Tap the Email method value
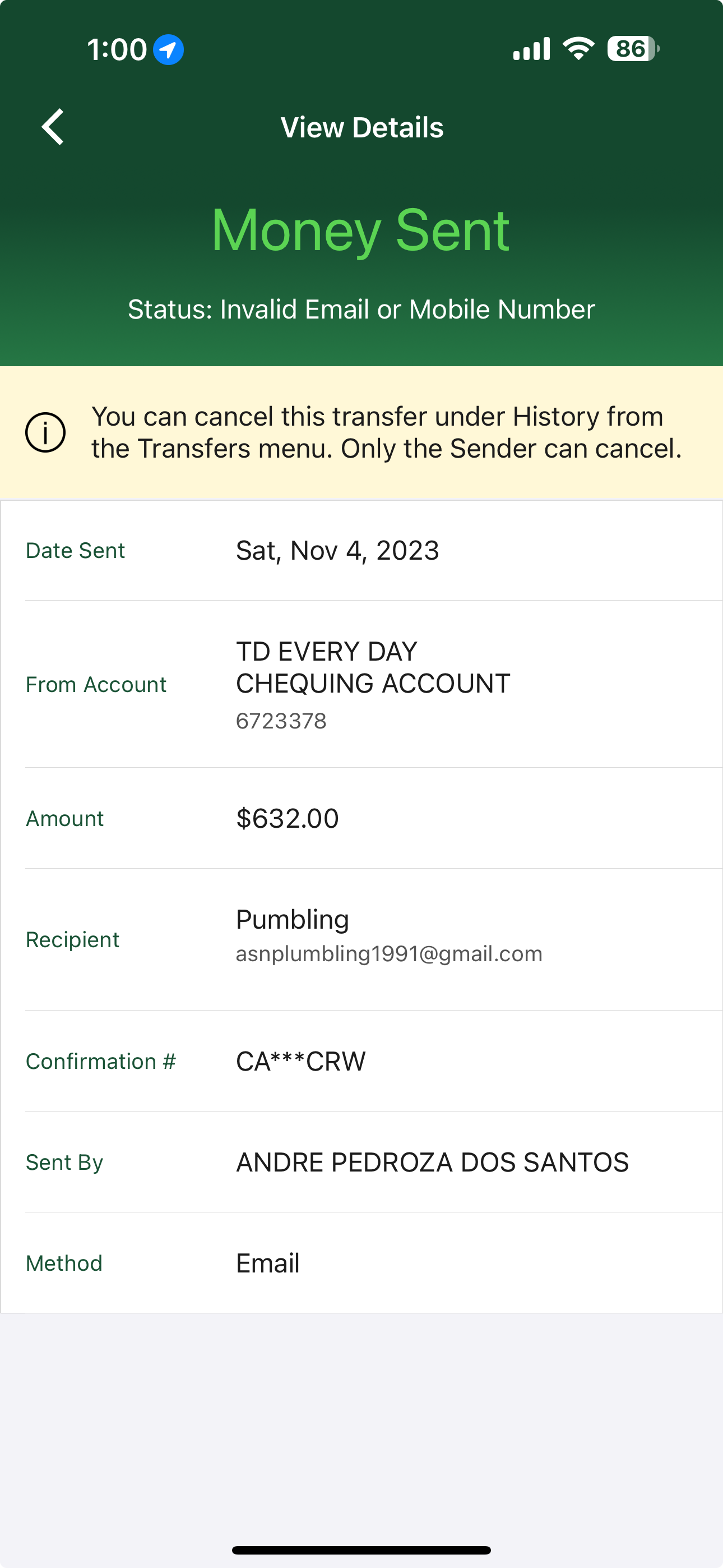 pyautogui.click(x=268, y=1263)
